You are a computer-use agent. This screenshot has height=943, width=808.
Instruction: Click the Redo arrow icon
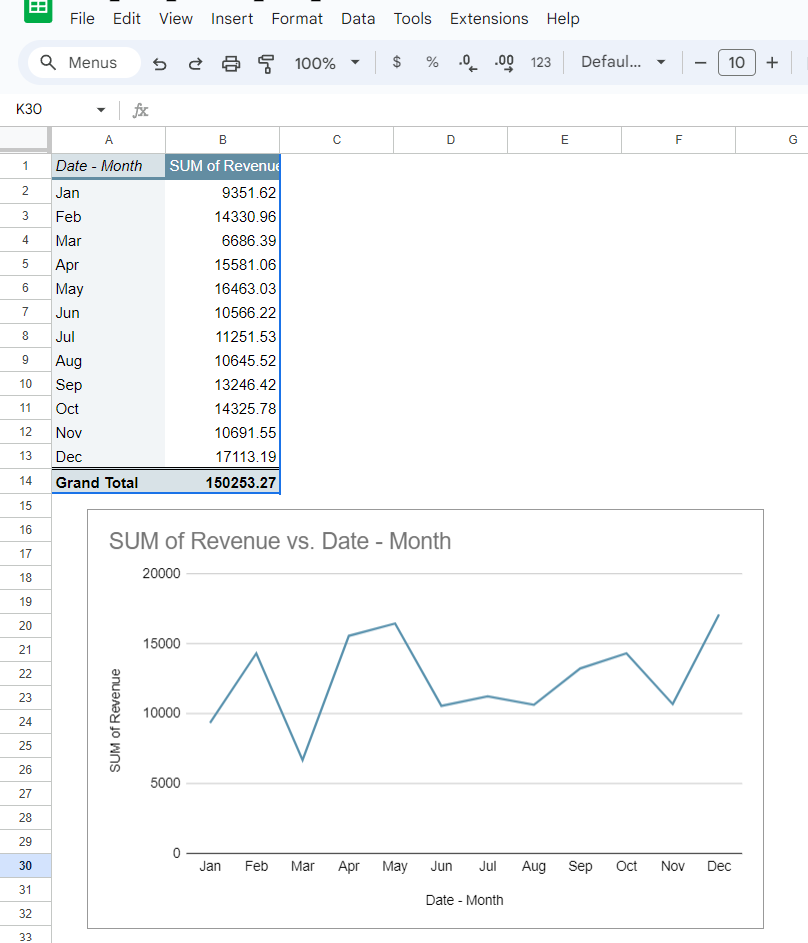tap(195, 63)
